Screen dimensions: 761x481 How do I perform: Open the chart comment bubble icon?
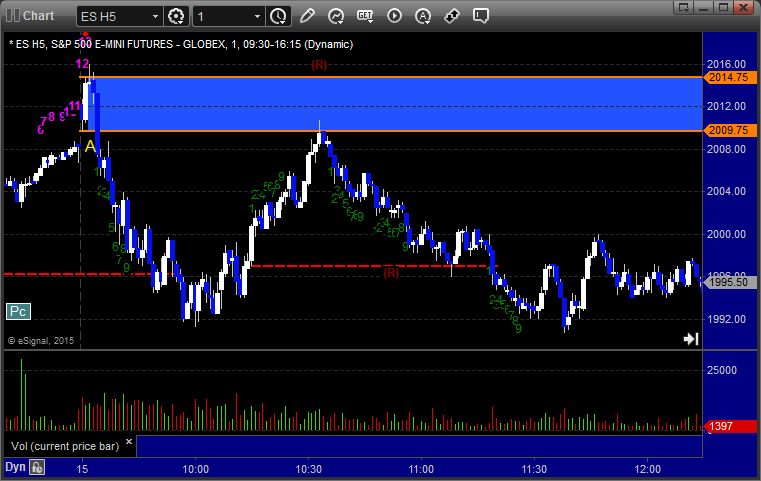pos(480,16)
